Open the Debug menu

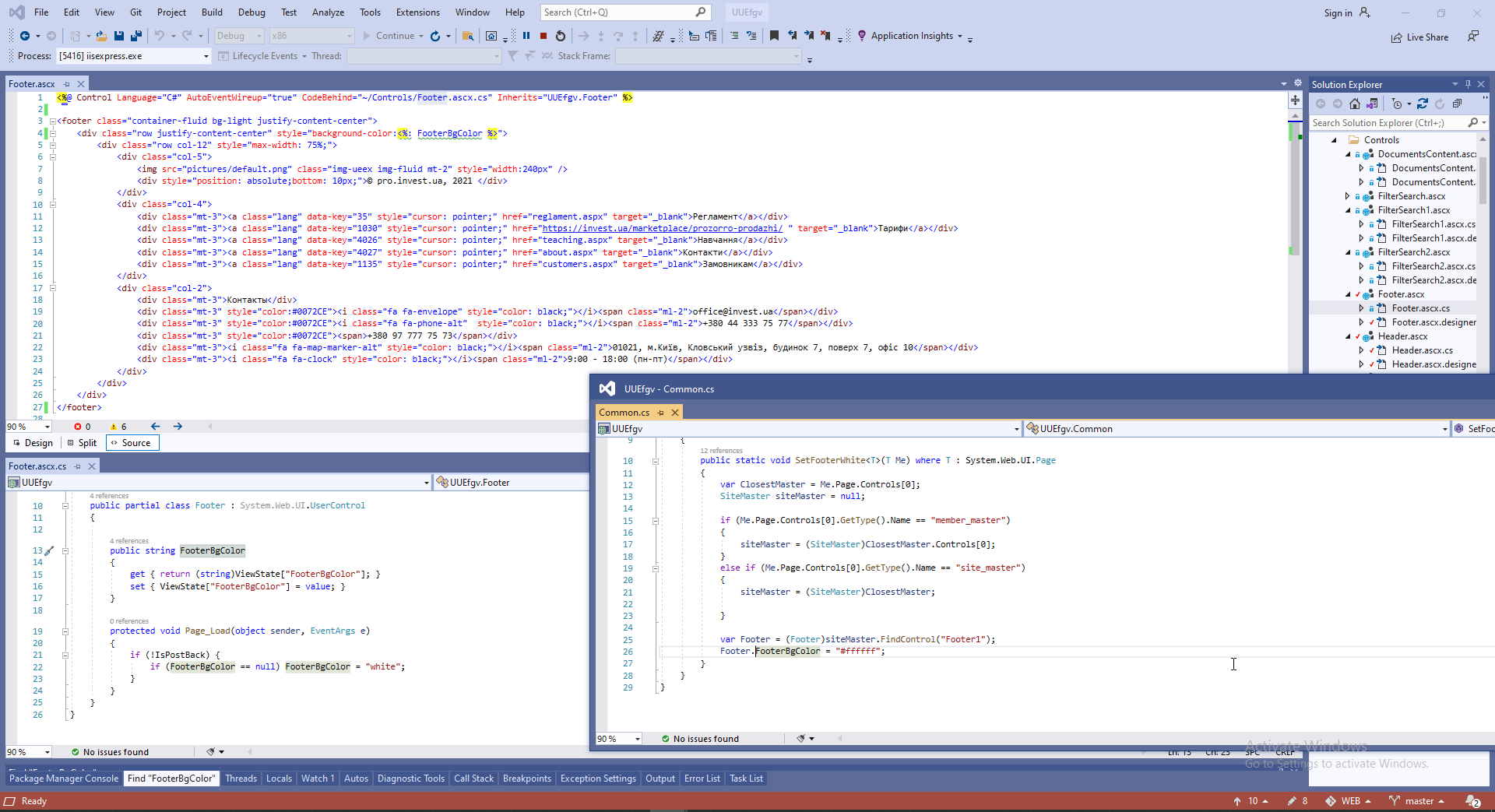[251, 12]
